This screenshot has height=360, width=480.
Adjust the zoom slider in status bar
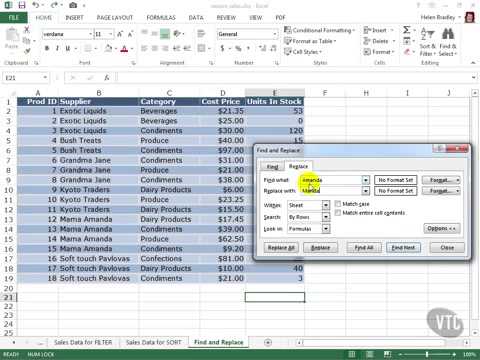(x=427, y=354)
